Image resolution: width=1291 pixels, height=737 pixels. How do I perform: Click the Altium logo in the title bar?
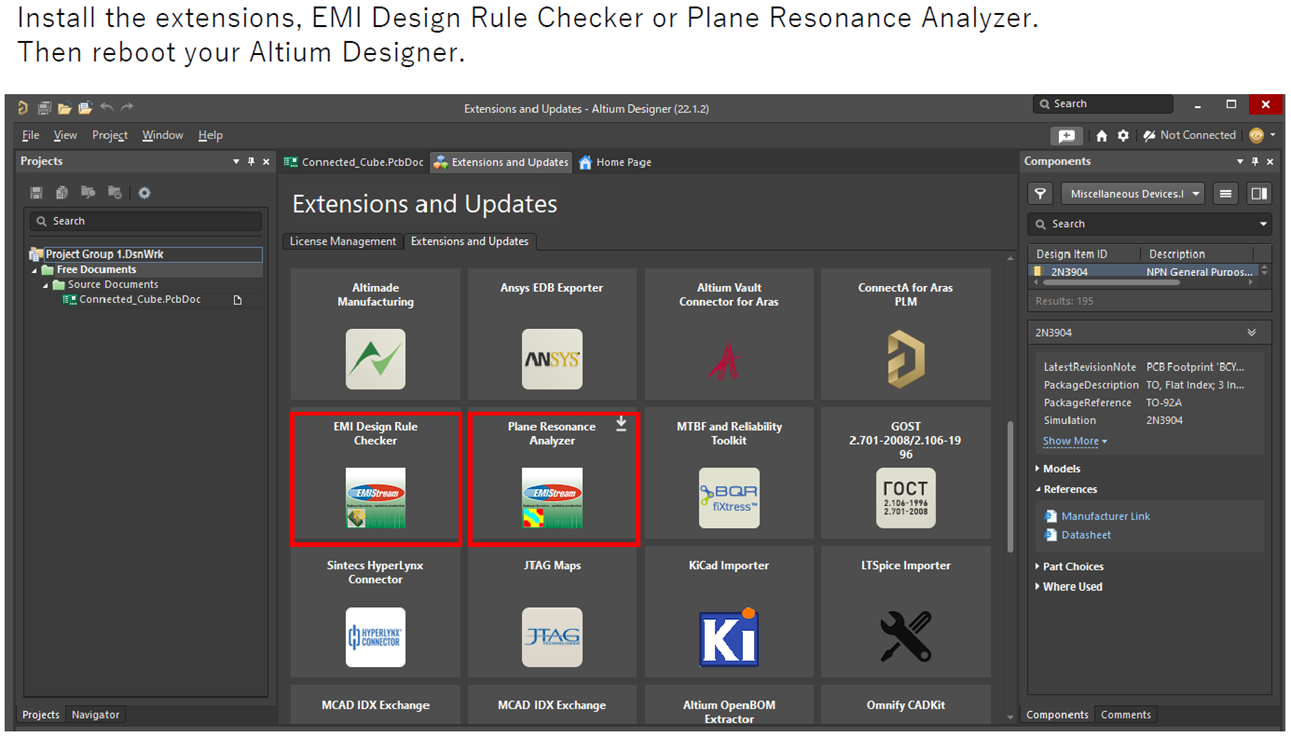(x=22, y=108)
